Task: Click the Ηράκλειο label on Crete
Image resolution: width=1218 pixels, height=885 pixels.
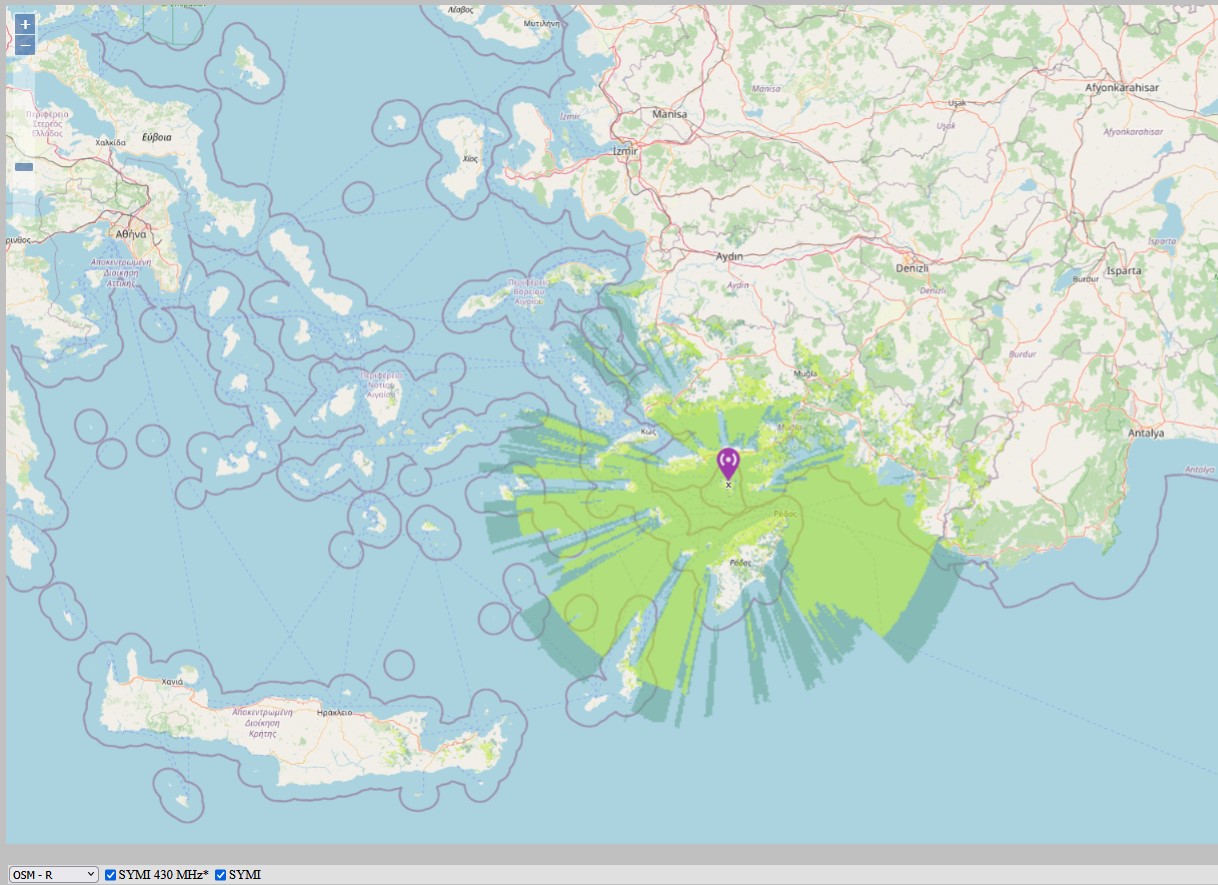Action: point(335,713)
